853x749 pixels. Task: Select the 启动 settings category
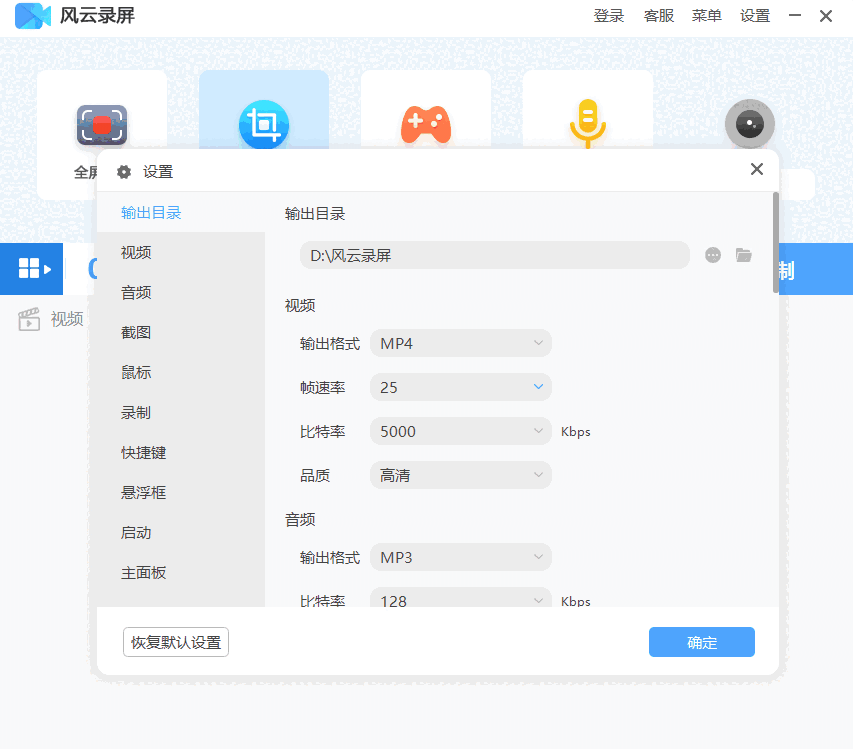(x=181, y=533)
